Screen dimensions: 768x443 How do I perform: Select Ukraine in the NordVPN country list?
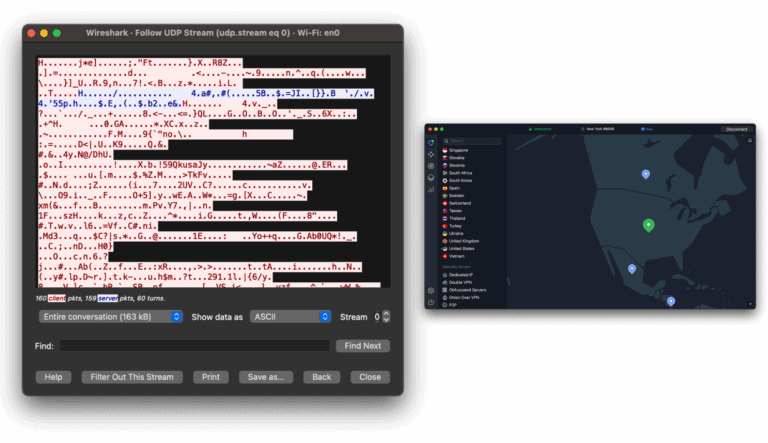click(x=453, y=234)
